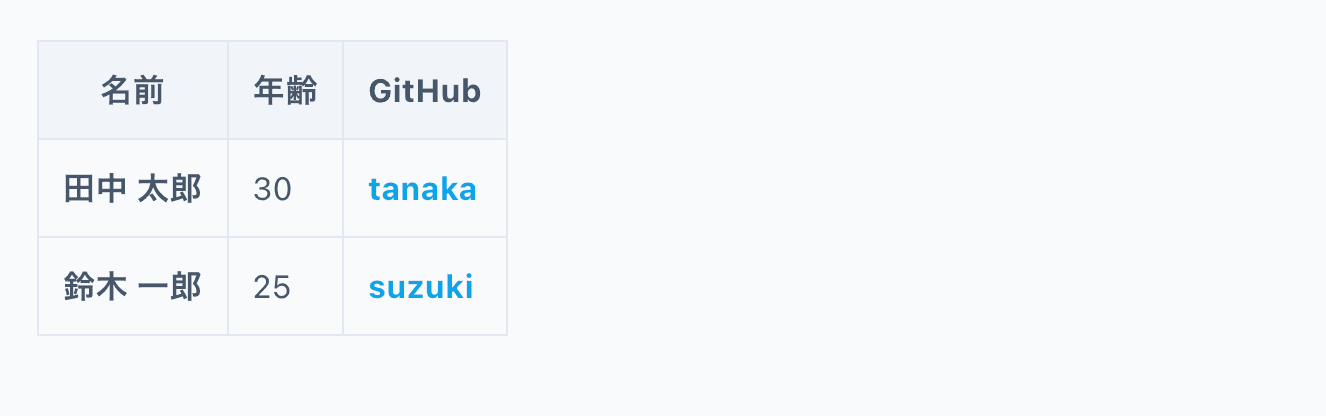
Task: Click the given name 一郎
Action: pos(169,287)
